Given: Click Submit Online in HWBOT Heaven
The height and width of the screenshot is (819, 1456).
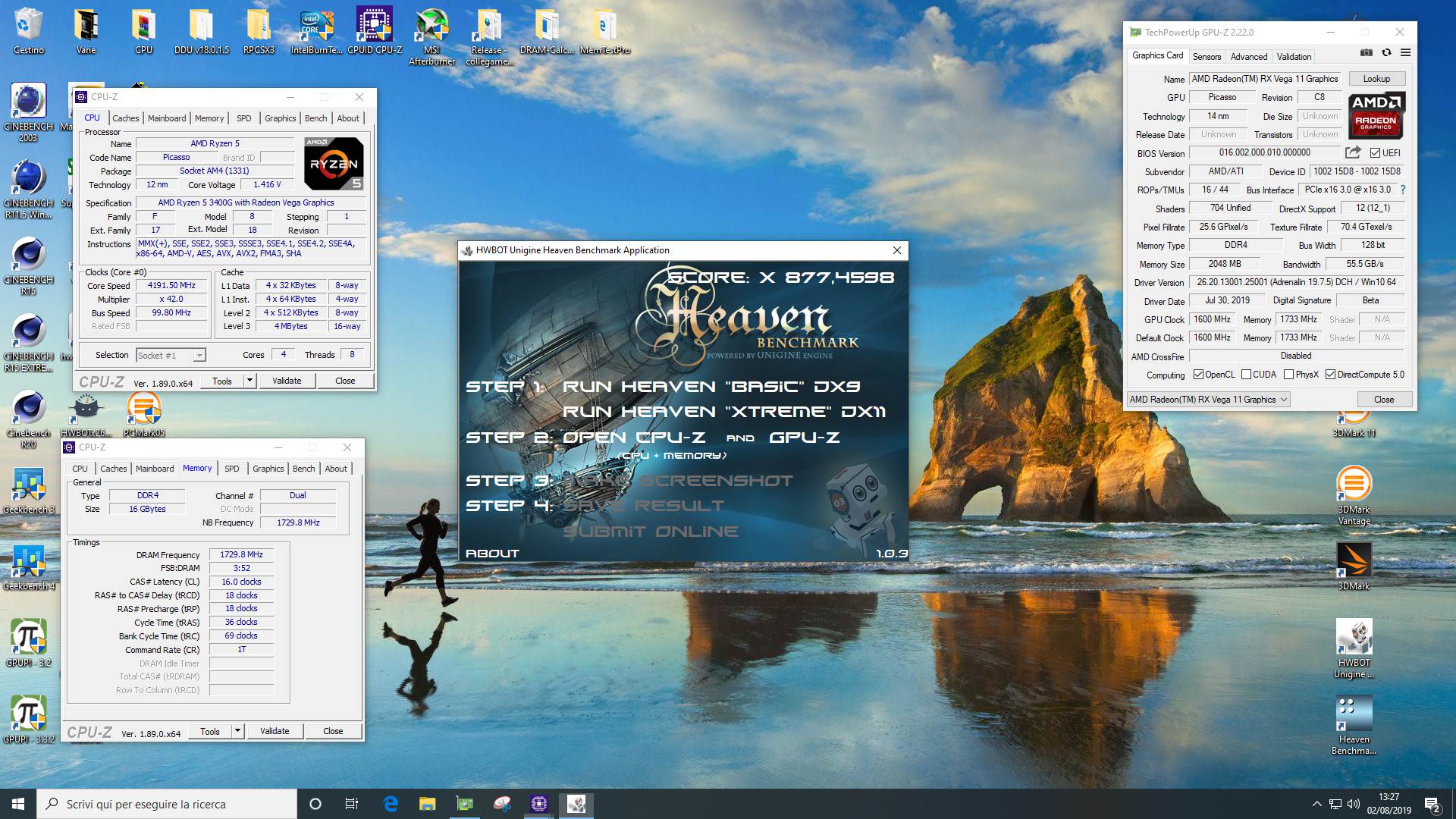Looking at the screenshot, I should pos(651,532).
